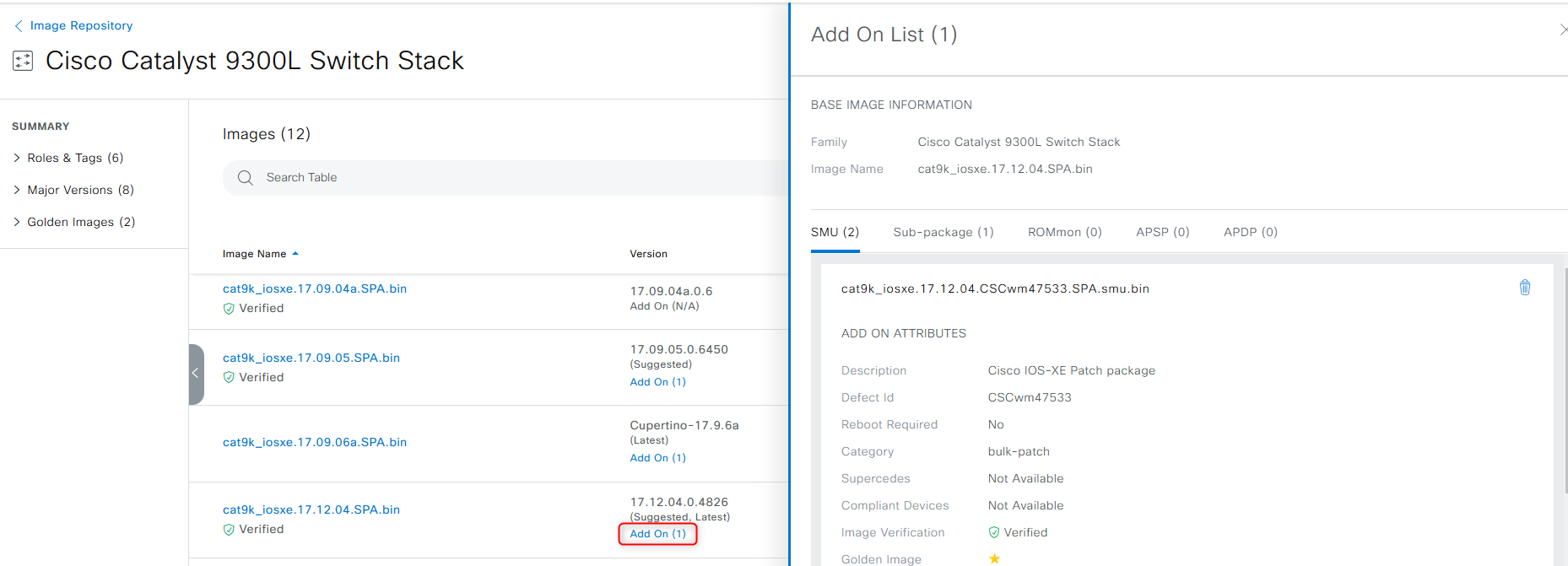Return to Image Repository via breadcrumb link
The image size is (1568, 566).
pos(81,26)
